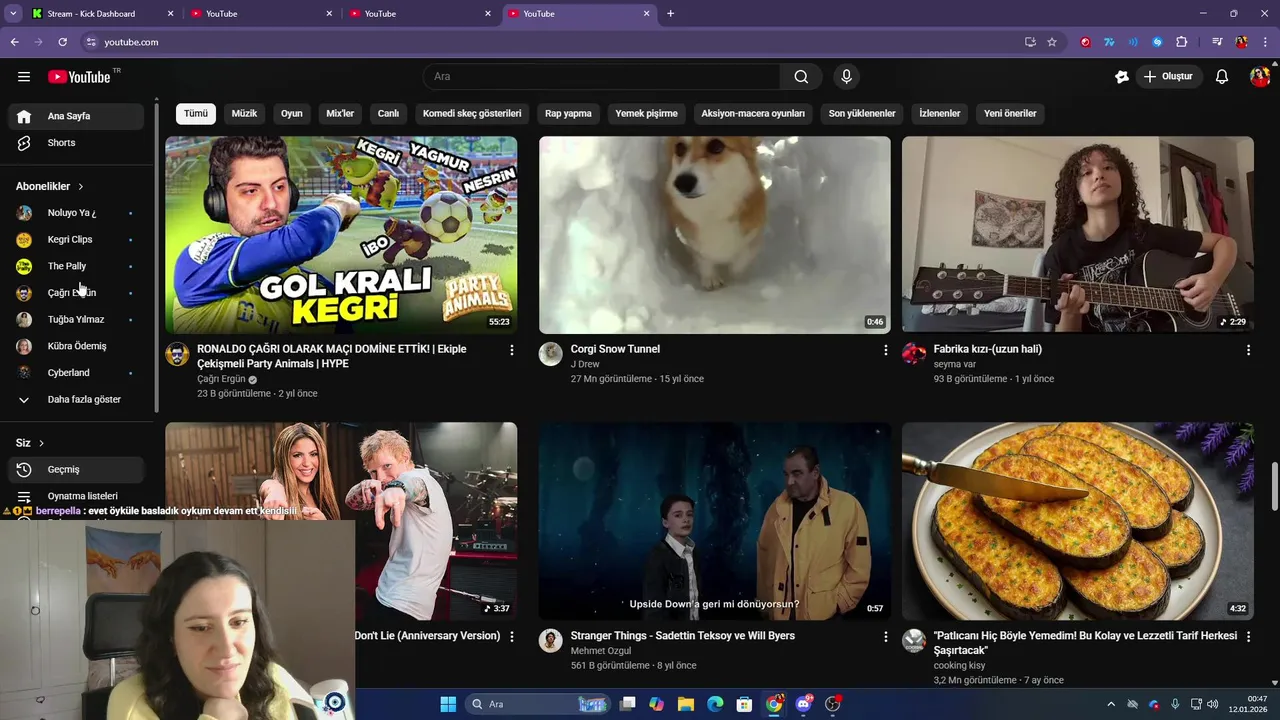
Task: Show hidden system tray icons
Action: [1110, 704]
